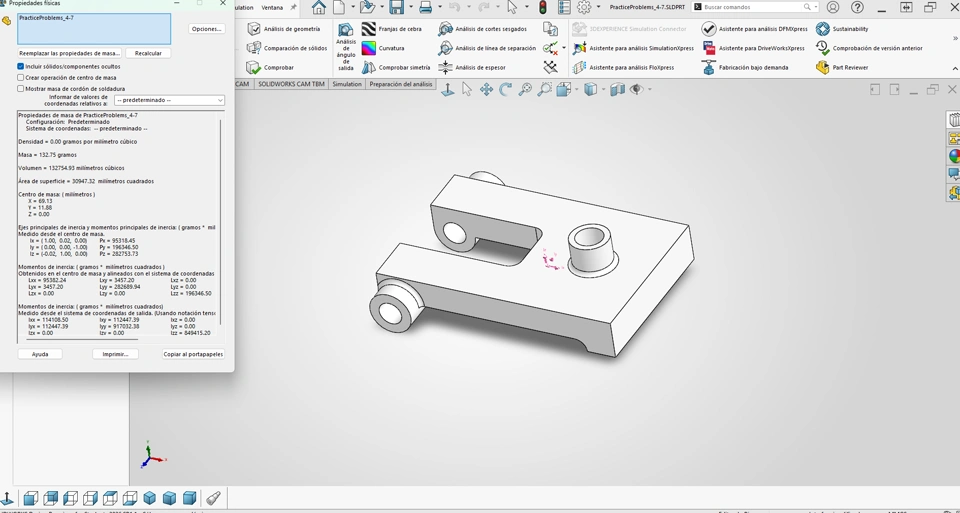Image resolution: width=960 pixels, height=513 pixels.
Task: Uncheck Incluir sólidos/componentes ocultos
Action: [x=21, y=66]
